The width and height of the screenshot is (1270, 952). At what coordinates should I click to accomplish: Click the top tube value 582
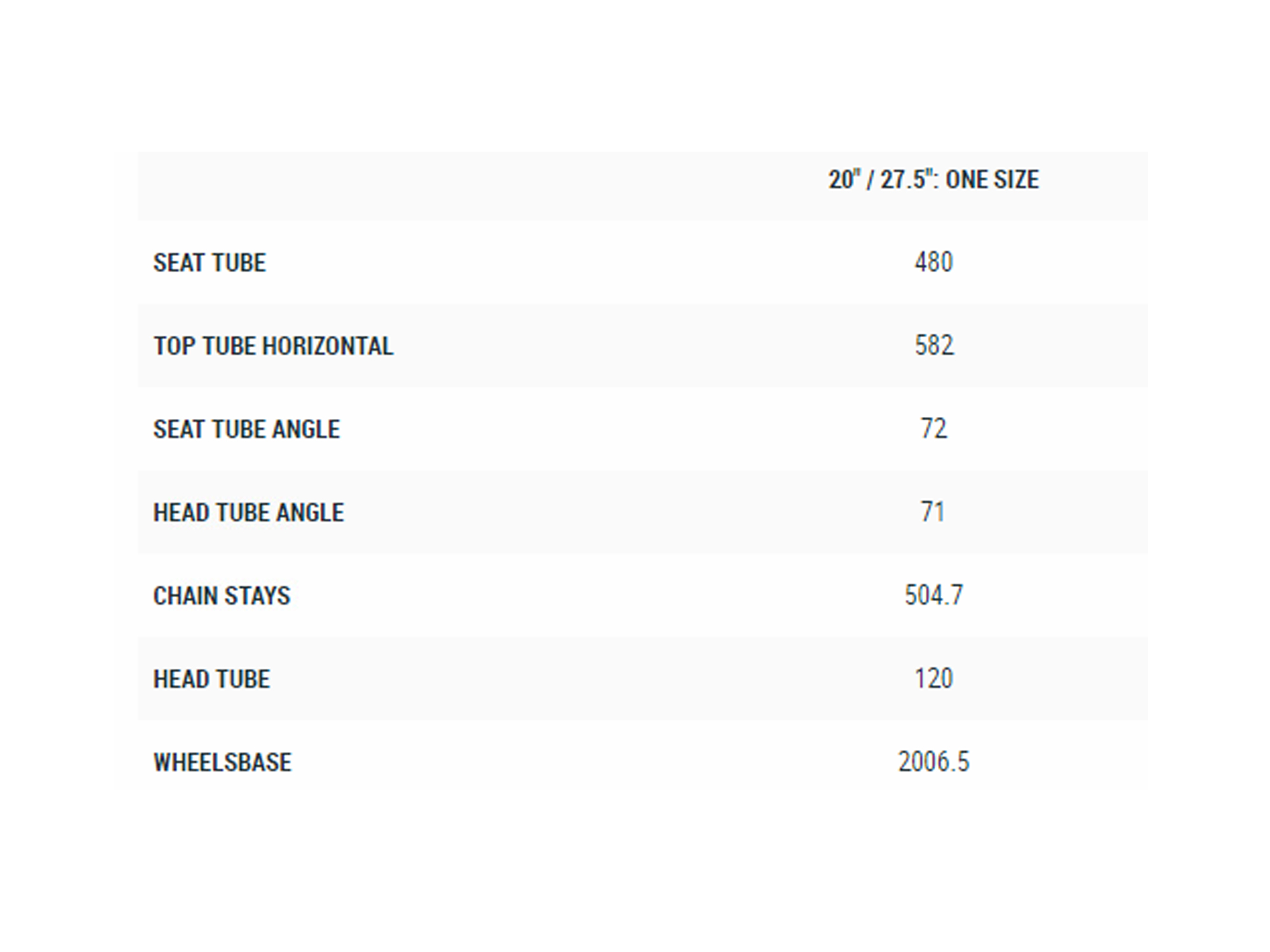click(x=934, y=345)
